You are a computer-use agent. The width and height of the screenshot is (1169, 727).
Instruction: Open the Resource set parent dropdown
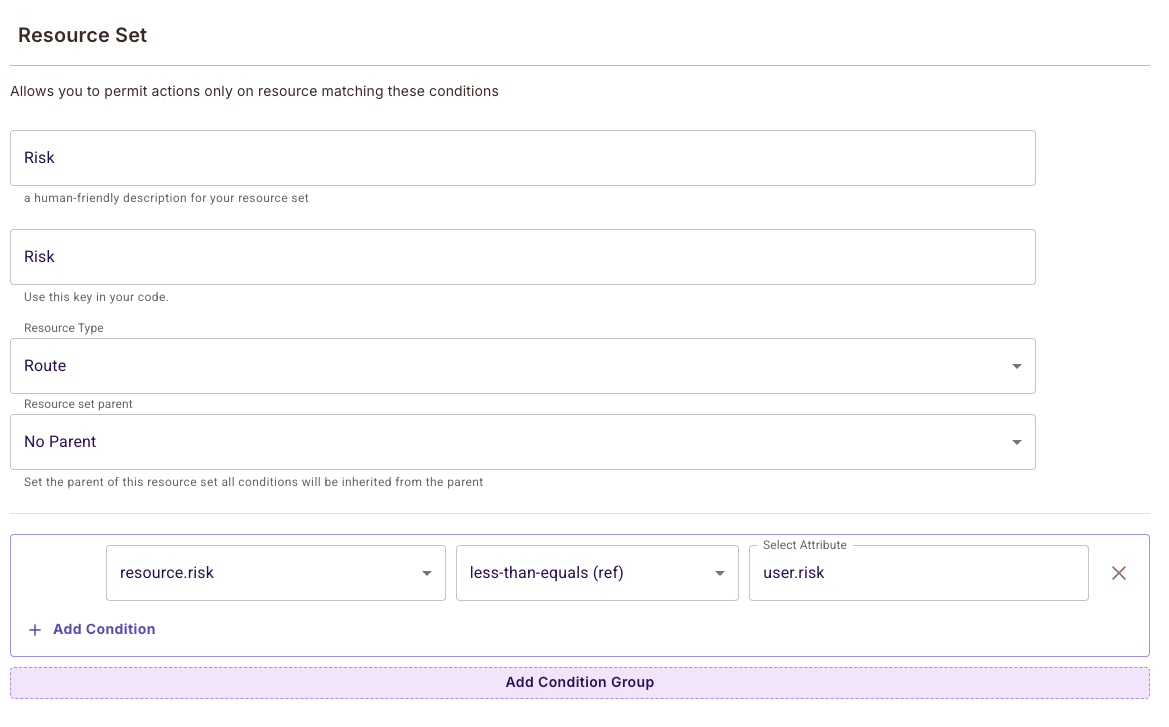(523, 442)
